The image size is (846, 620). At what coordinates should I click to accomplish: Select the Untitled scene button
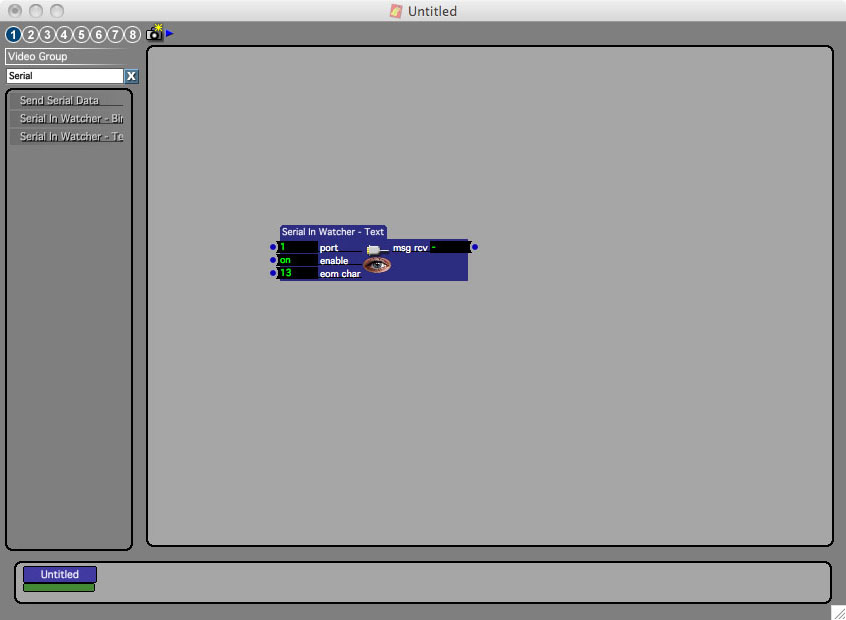(60, 574)
